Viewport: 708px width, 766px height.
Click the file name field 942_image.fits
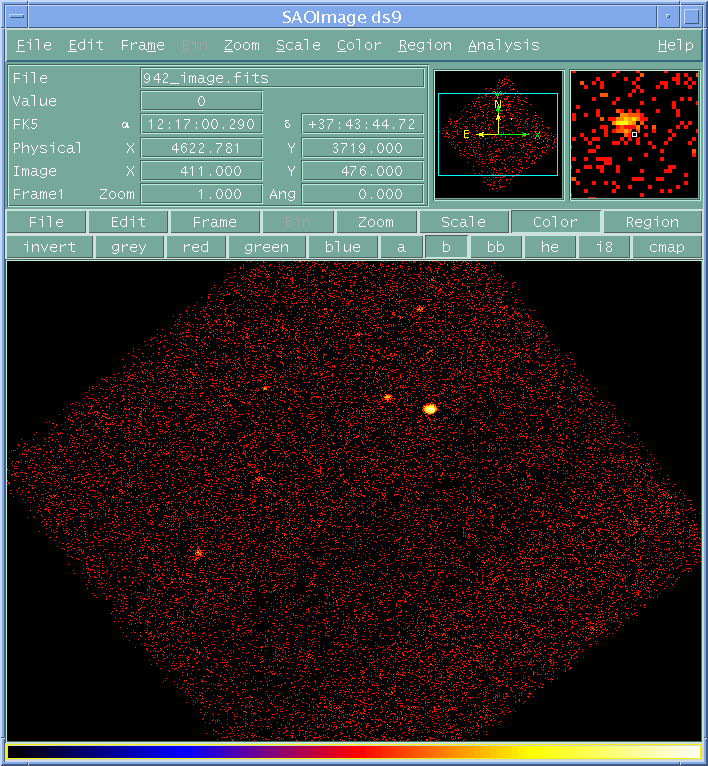coord(282,78)
